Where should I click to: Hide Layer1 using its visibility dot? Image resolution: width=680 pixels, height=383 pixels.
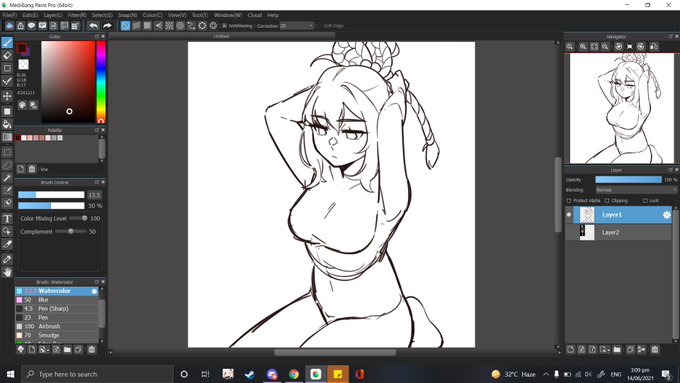click(569, 215)
